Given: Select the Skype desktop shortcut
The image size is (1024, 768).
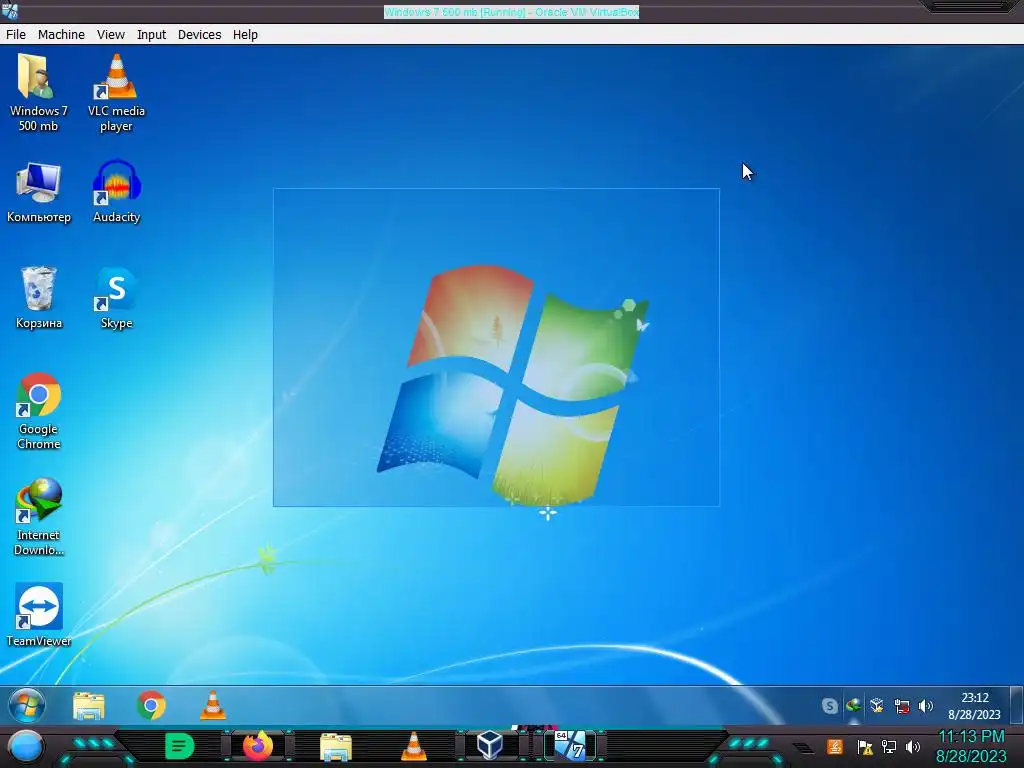Looking at the screenshot, I should (x=116, y=297).
